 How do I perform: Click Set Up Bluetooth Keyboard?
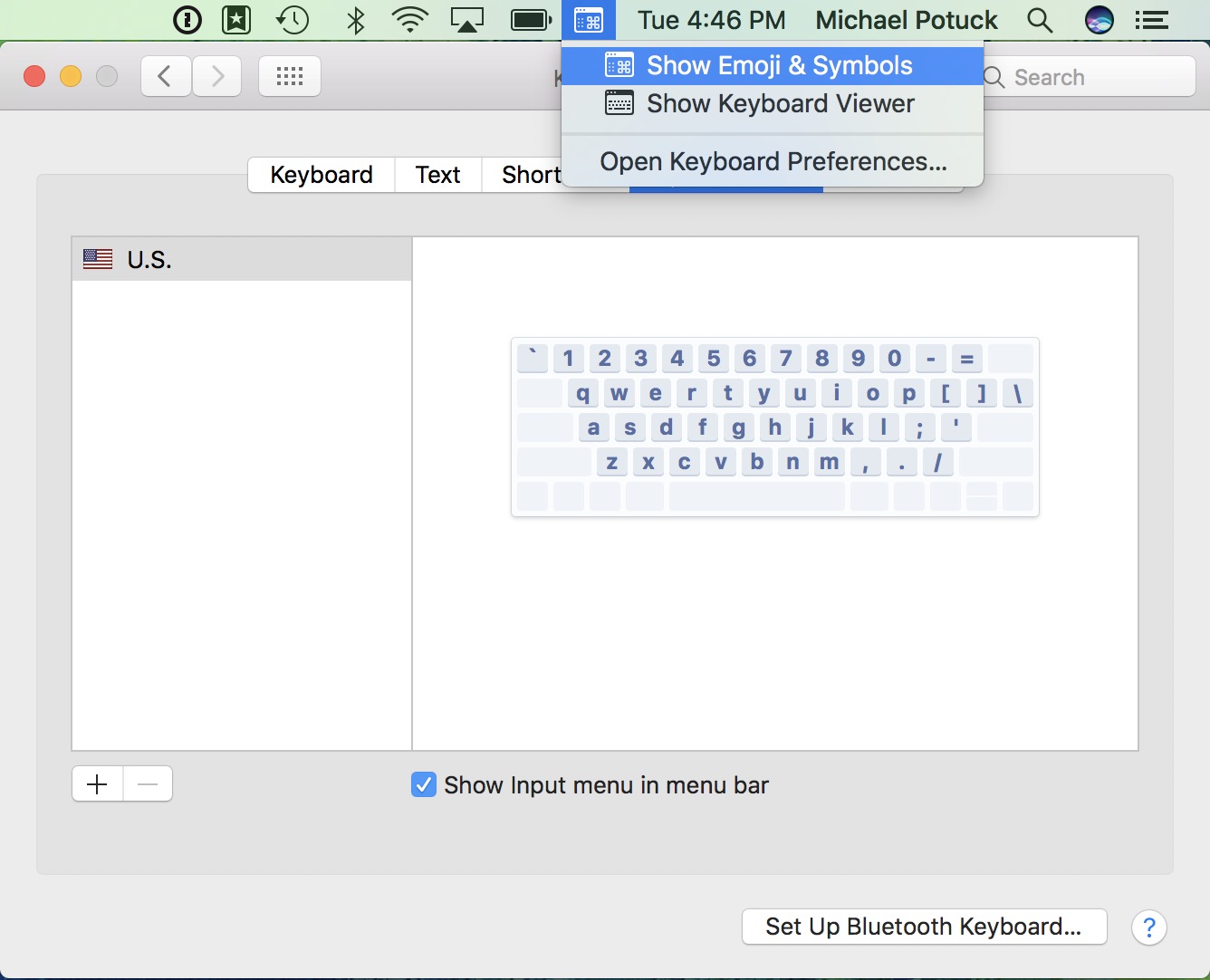point(923,927)
